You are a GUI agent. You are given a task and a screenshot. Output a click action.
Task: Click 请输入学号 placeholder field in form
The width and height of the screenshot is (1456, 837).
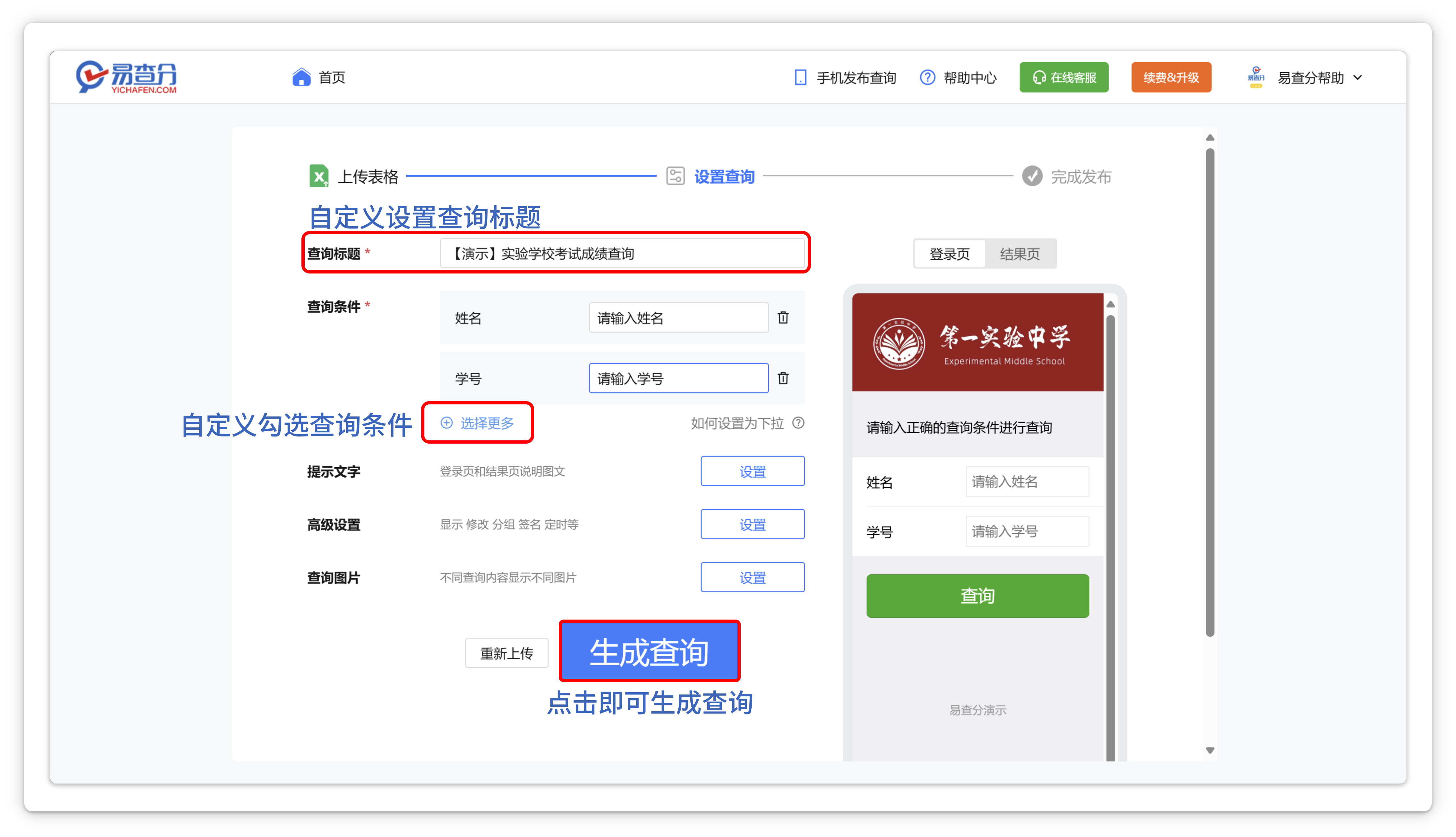(678, 378)
